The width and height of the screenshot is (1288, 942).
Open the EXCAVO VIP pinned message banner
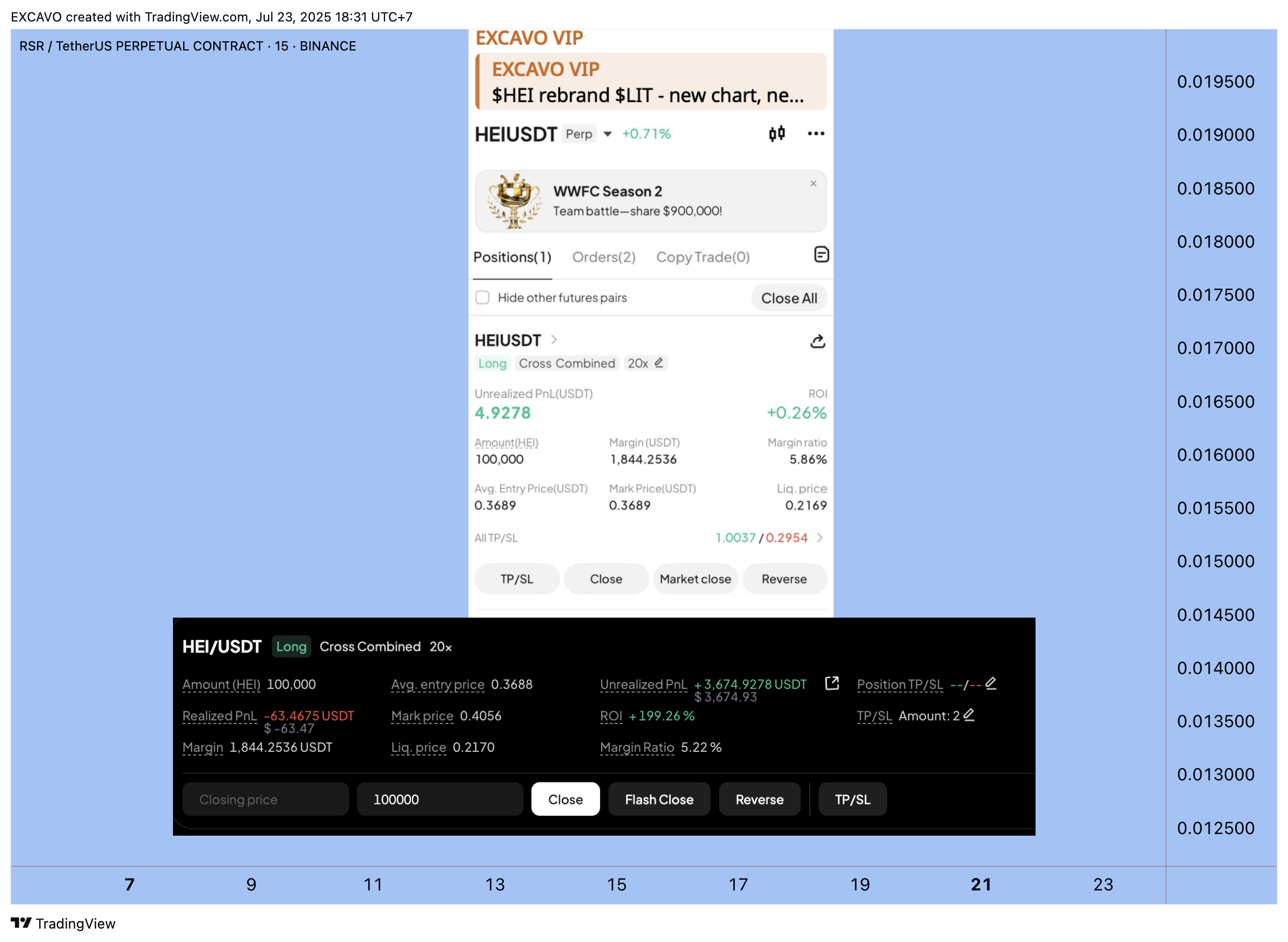(x=650, y=82)
